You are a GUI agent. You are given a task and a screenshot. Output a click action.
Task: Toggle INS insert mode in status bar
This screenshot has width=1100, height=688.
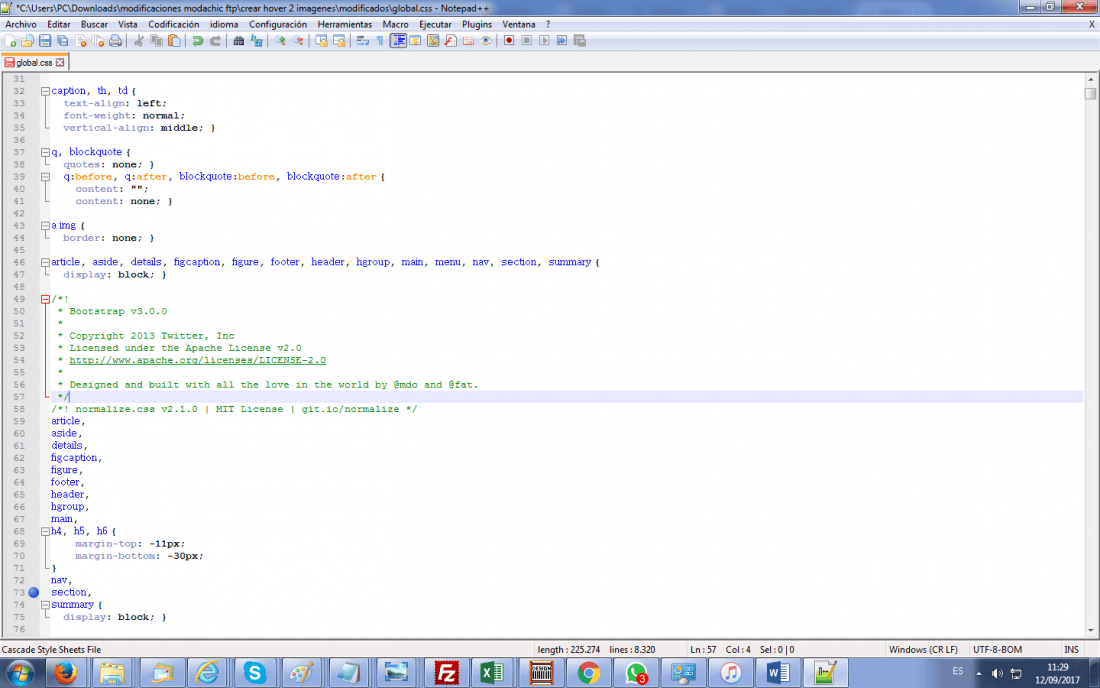(1071, 649)
